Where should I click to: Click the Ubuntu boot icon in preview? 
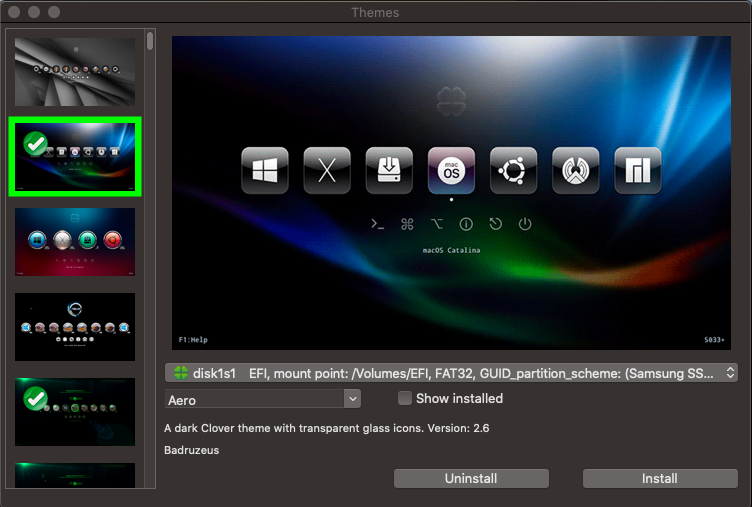click(x=514, y=170)
